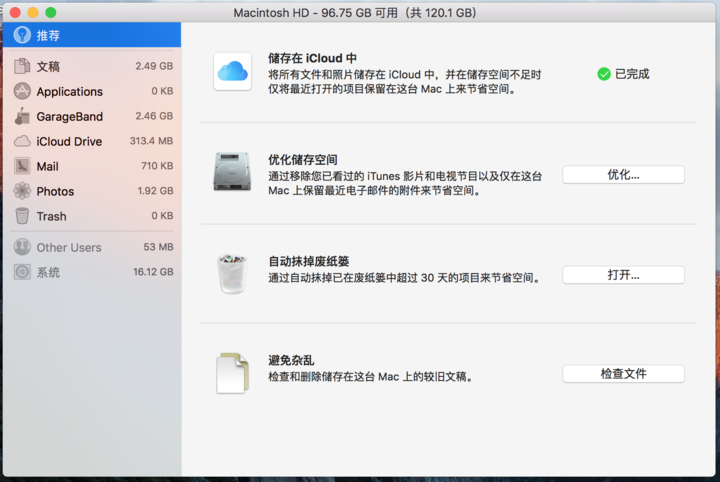Image resolution: width=720 pixels, height=482 pixels.
Task: Click the hard drive icon for 优化储存空间
Action: pyautogui.click(x=232, y=172)
